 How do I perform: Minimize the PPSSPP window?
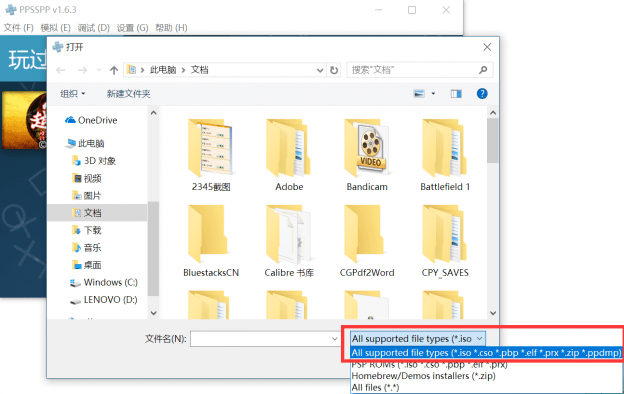pyautogui.click(x=378, y=10)
